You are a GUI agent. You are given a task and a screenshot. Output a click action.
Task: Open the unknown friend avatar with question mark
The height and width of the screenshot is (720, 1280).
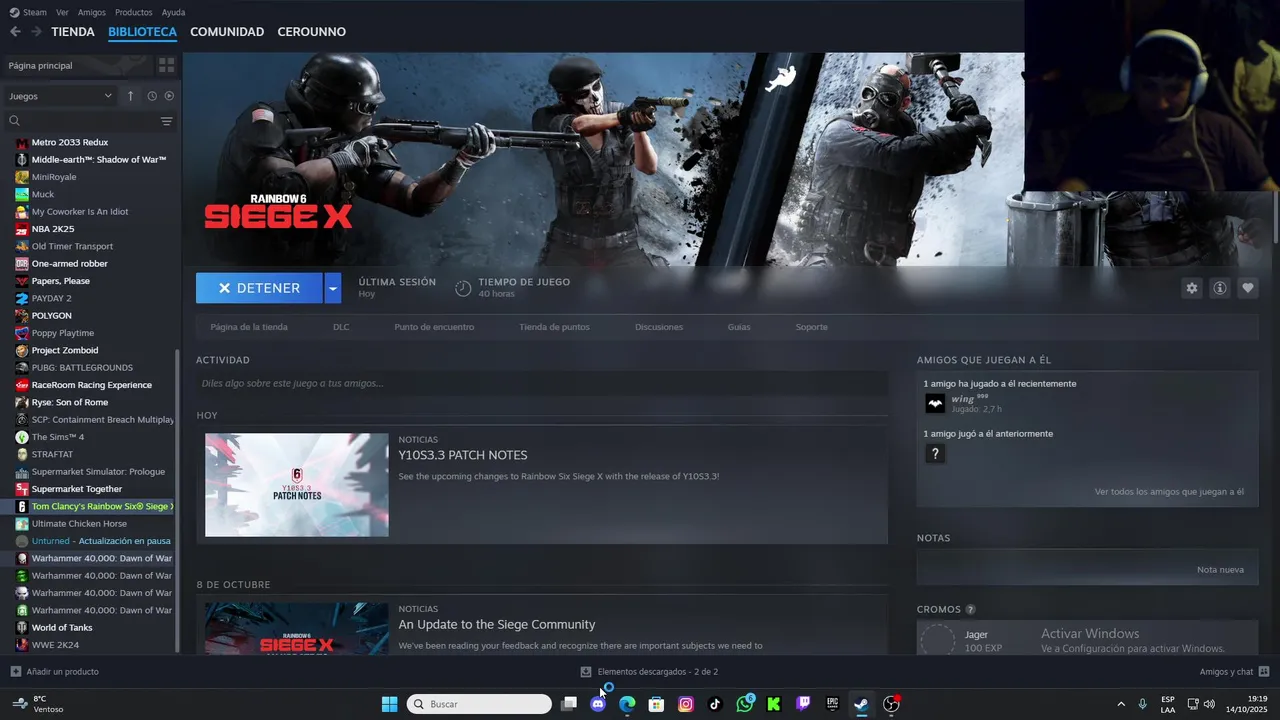[935, 454]
